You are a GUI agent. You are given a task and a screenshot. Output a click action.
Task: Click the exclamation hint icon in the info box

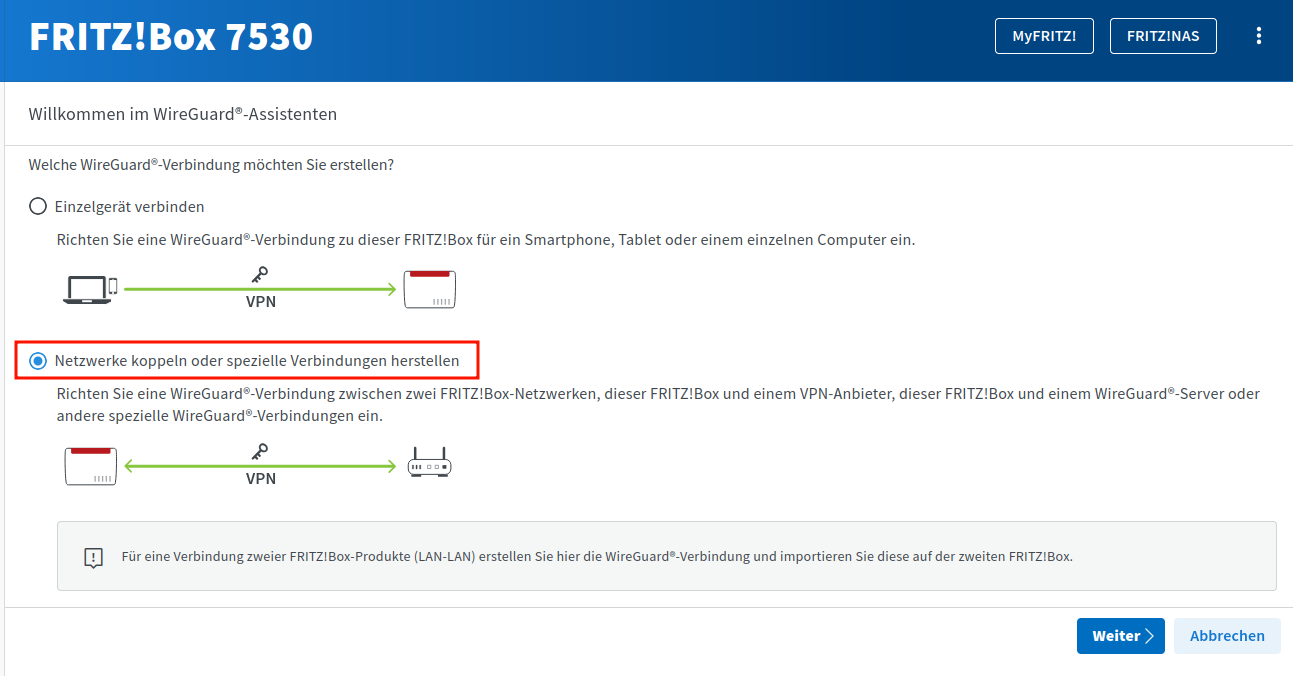point(93,557)
